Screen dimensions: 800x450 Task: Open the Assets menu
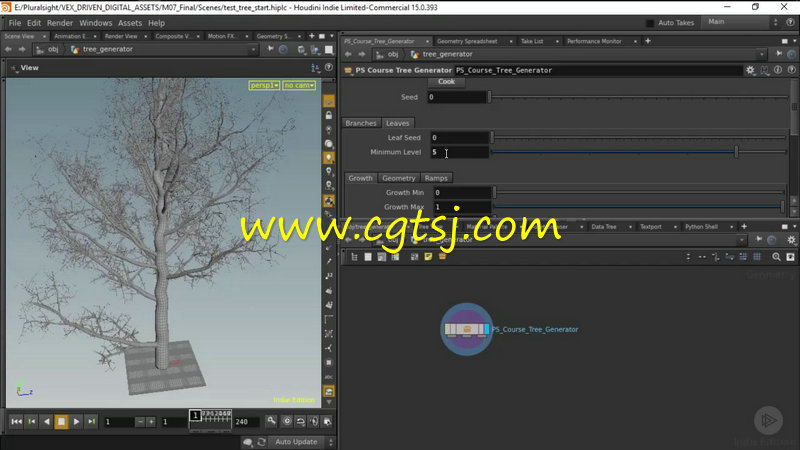[x=130, y=23]
